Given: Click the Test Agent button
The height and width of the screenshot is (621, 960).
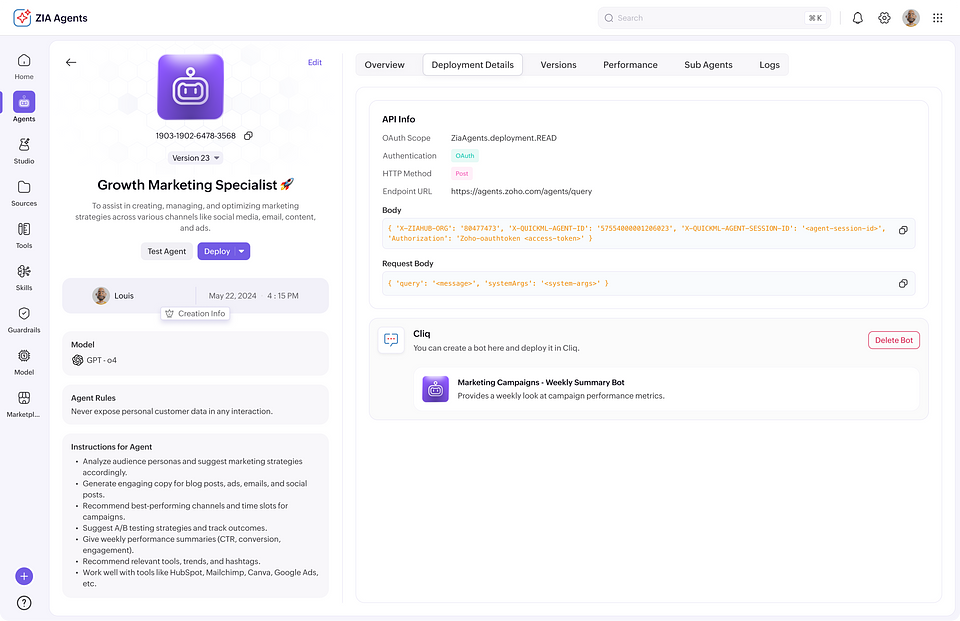Looking at the screenshot, I should pos(167,251).
